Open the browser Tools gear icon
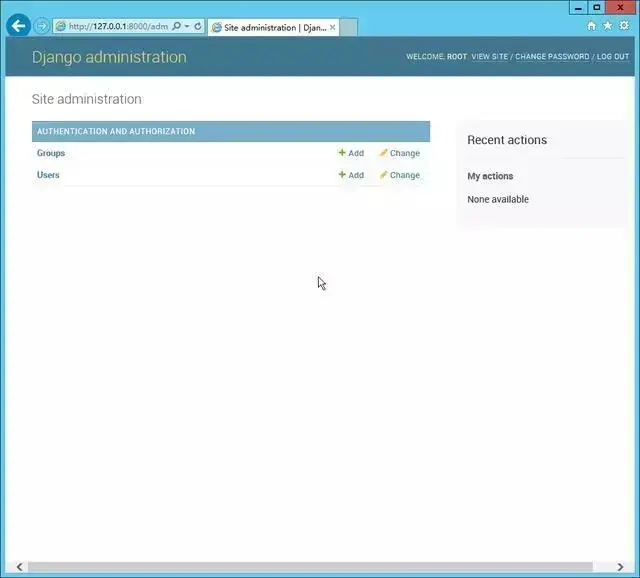640x578 pixels. [x=624, y=26]
